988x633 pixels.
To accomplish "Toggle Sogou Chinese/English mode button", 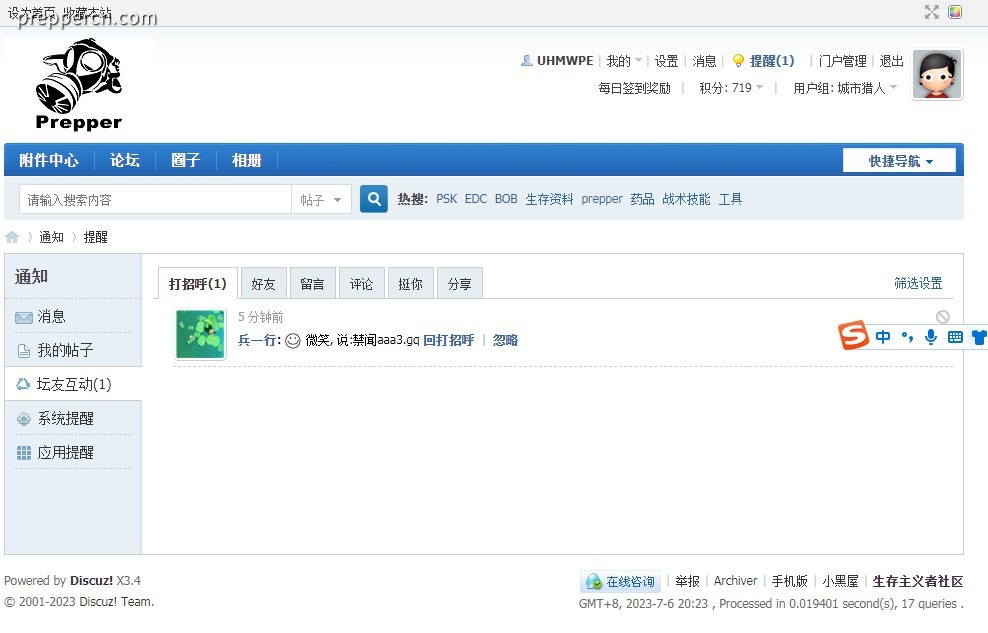I will [883, 337].
